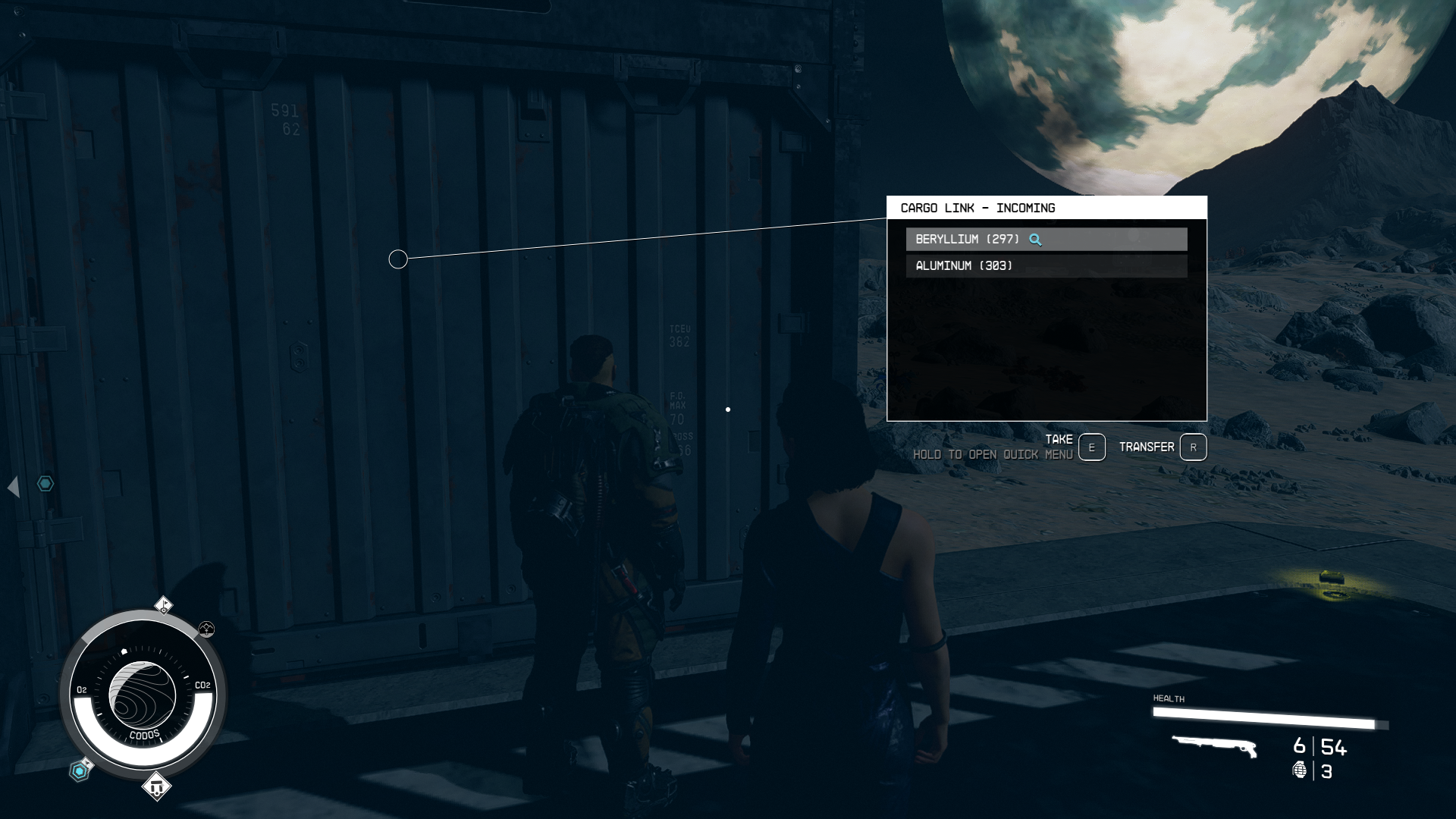
Task: Click the search icon next to Beryllium
Action: point(1035,238)
